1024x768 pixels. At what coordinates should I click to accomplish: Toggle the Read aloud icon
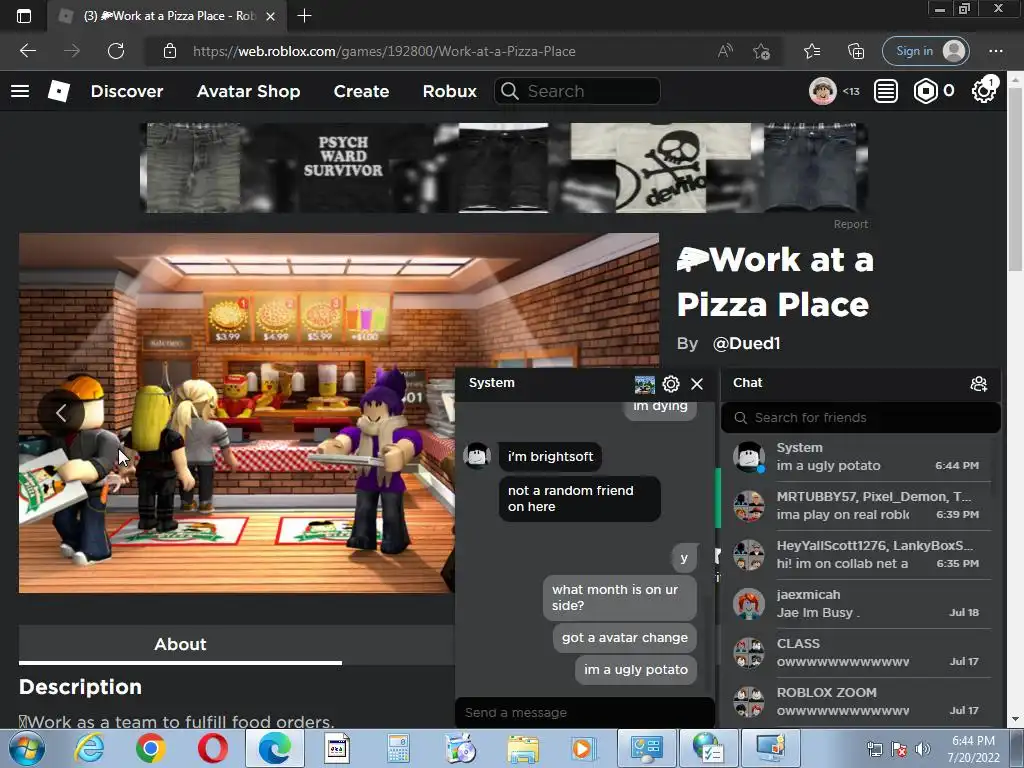click(725, 51)
